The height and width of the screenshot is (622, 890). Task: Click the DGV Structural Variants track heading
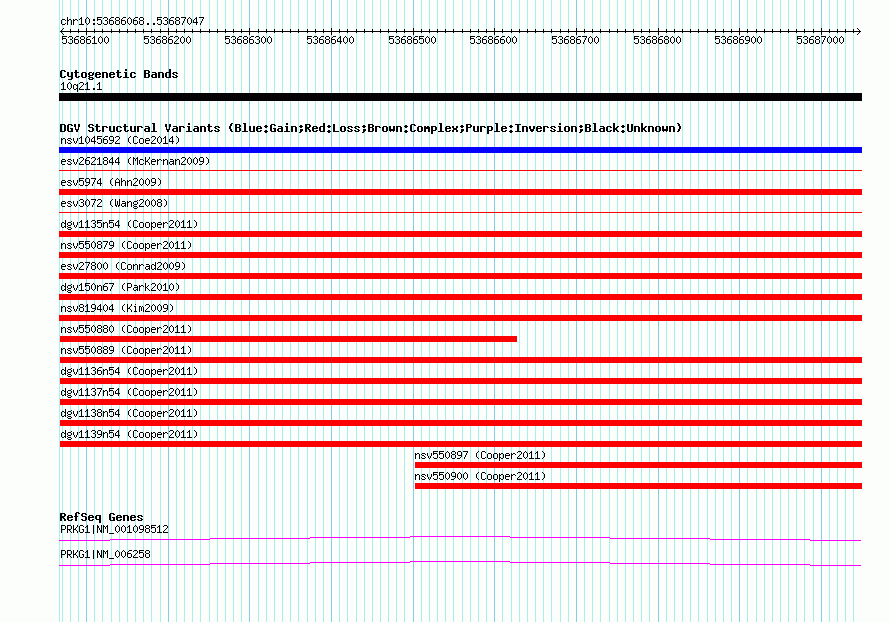point(371,128)
